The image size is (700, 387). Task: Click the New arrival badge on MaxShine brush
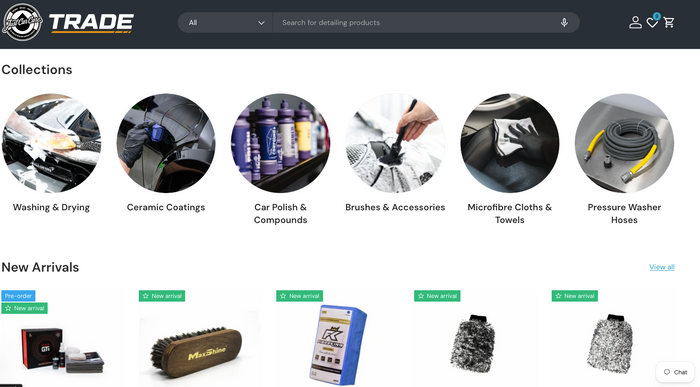(x=162, y=296)
